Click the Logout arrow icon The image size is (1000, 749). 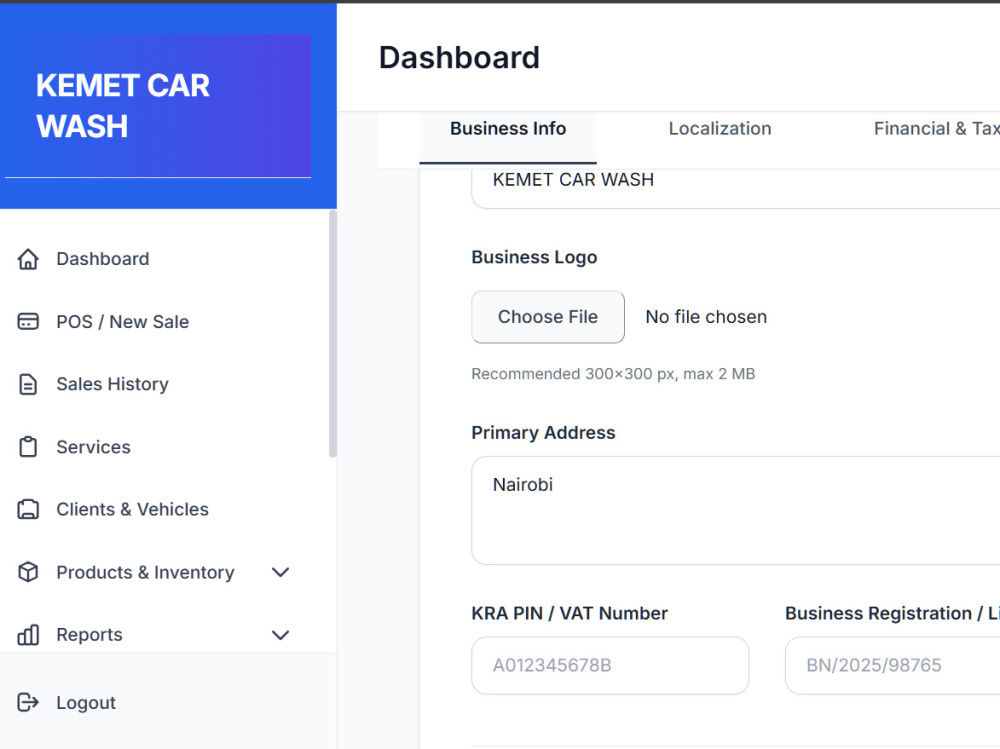coord(28,702)
